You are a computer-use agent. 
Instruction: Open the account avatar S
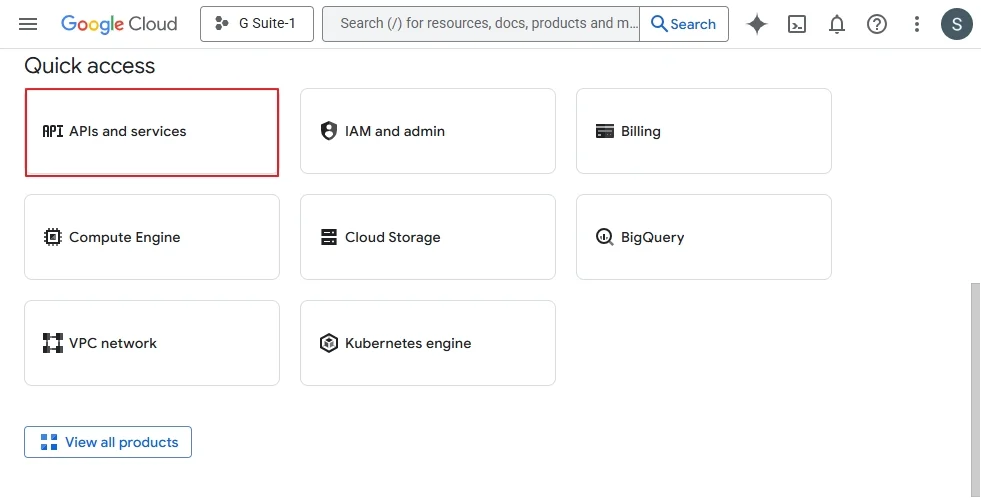[x=957, y=24]
